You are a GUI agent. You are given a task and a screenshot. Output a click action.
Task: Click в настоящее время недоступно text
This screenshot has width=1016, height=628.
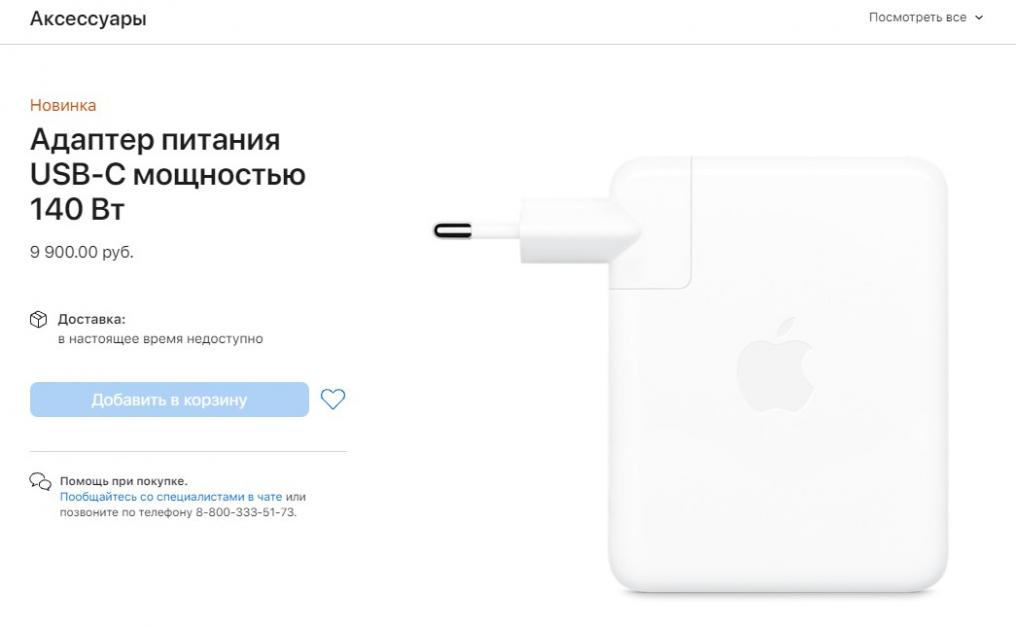point(160,338)
